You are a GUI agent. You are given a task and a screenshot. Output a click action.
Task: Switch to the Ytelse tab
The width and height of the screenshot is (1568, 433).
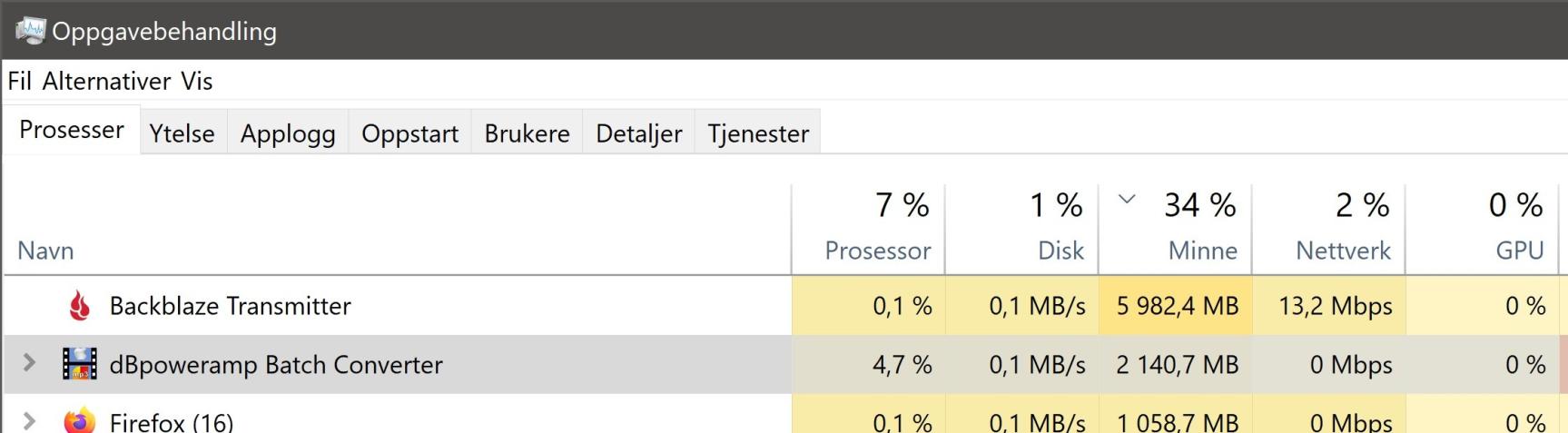(182, 133)
